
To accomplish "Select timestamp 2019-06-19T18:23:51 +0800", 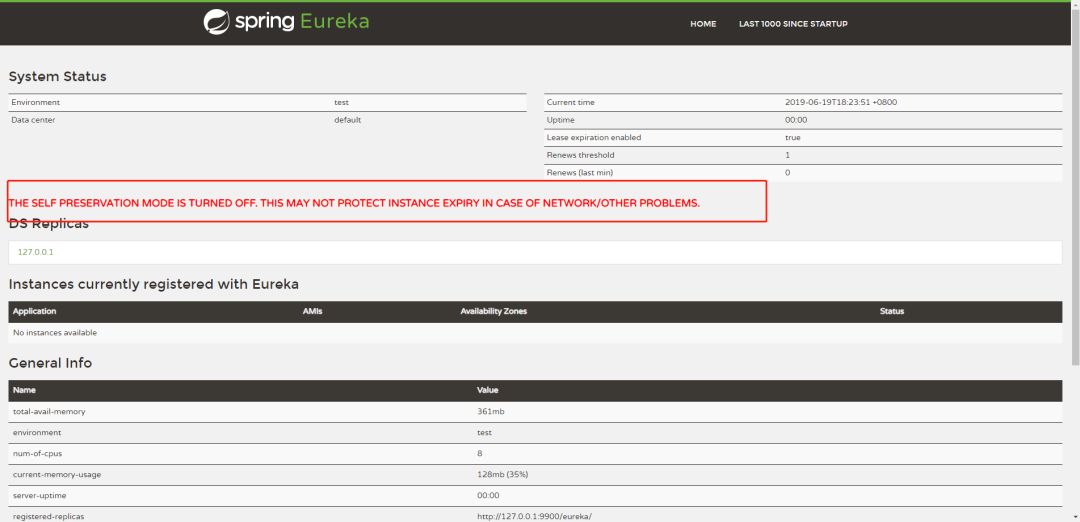I will (x=840, y=102).
